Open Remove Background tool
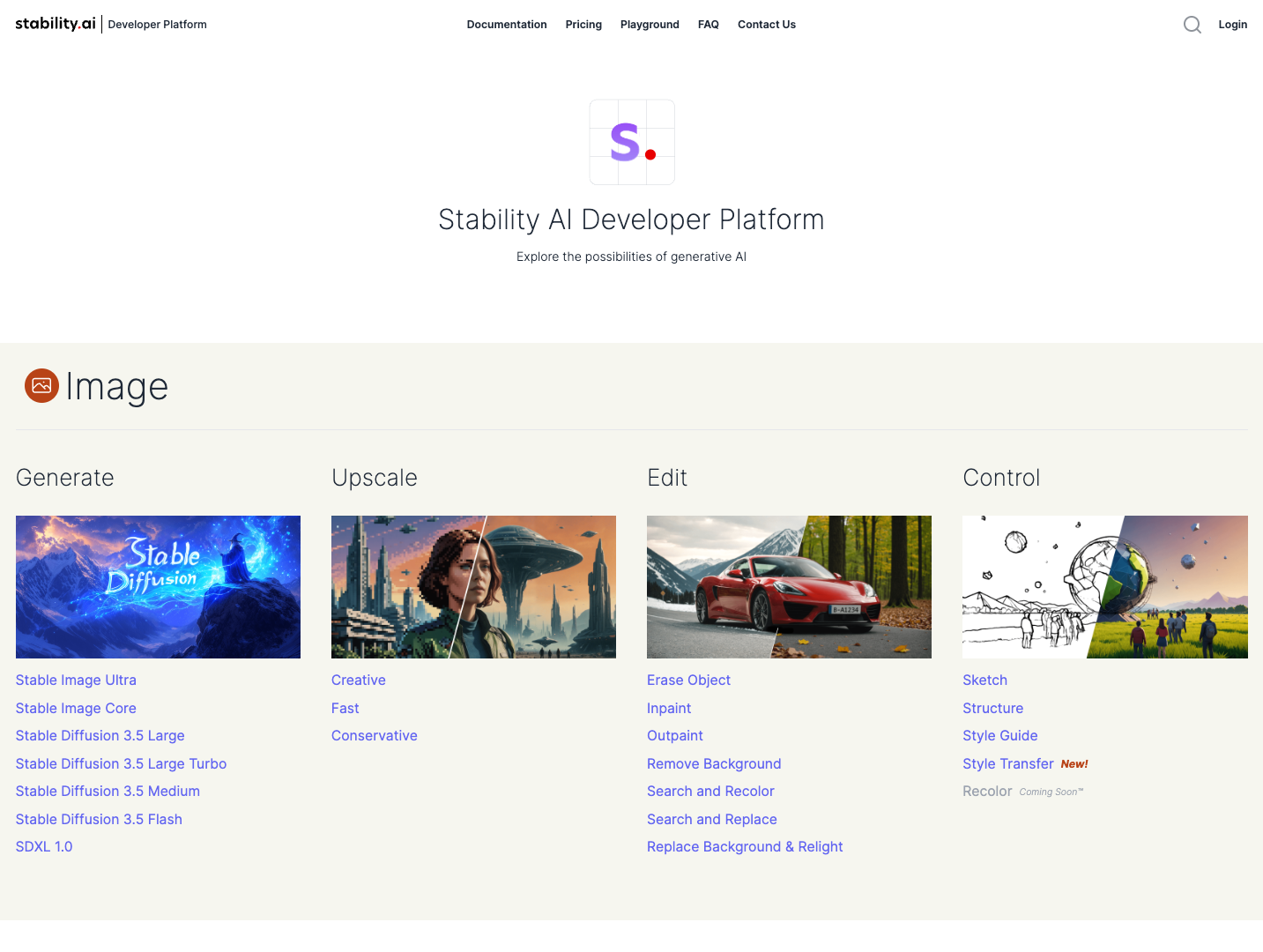Image resolution: width=1263 pixels, height=952 pixels. (714, 763)
